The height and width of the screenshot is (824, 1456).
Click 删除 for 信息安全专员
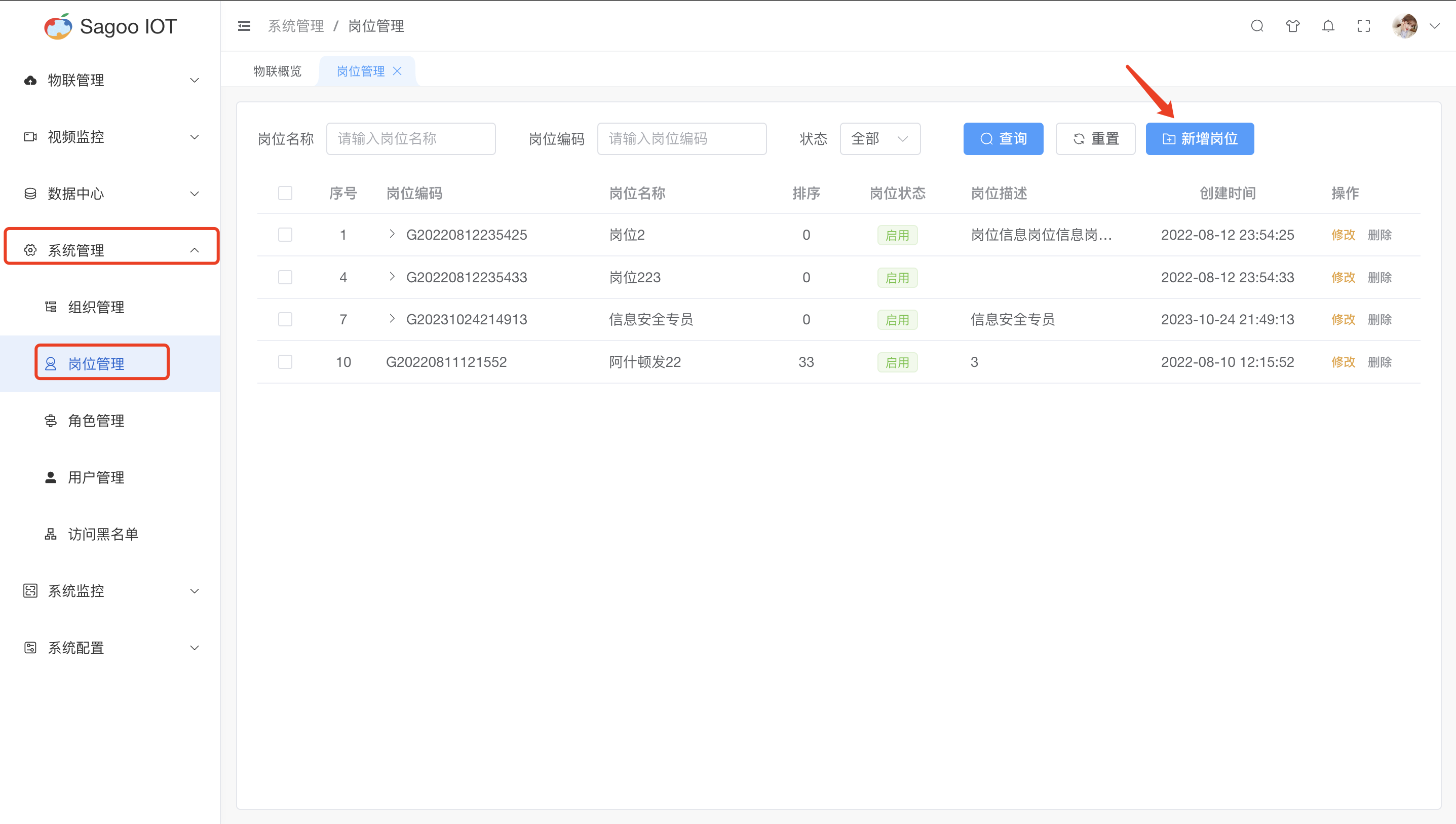pyautogui.click(x=1380, y=319)
